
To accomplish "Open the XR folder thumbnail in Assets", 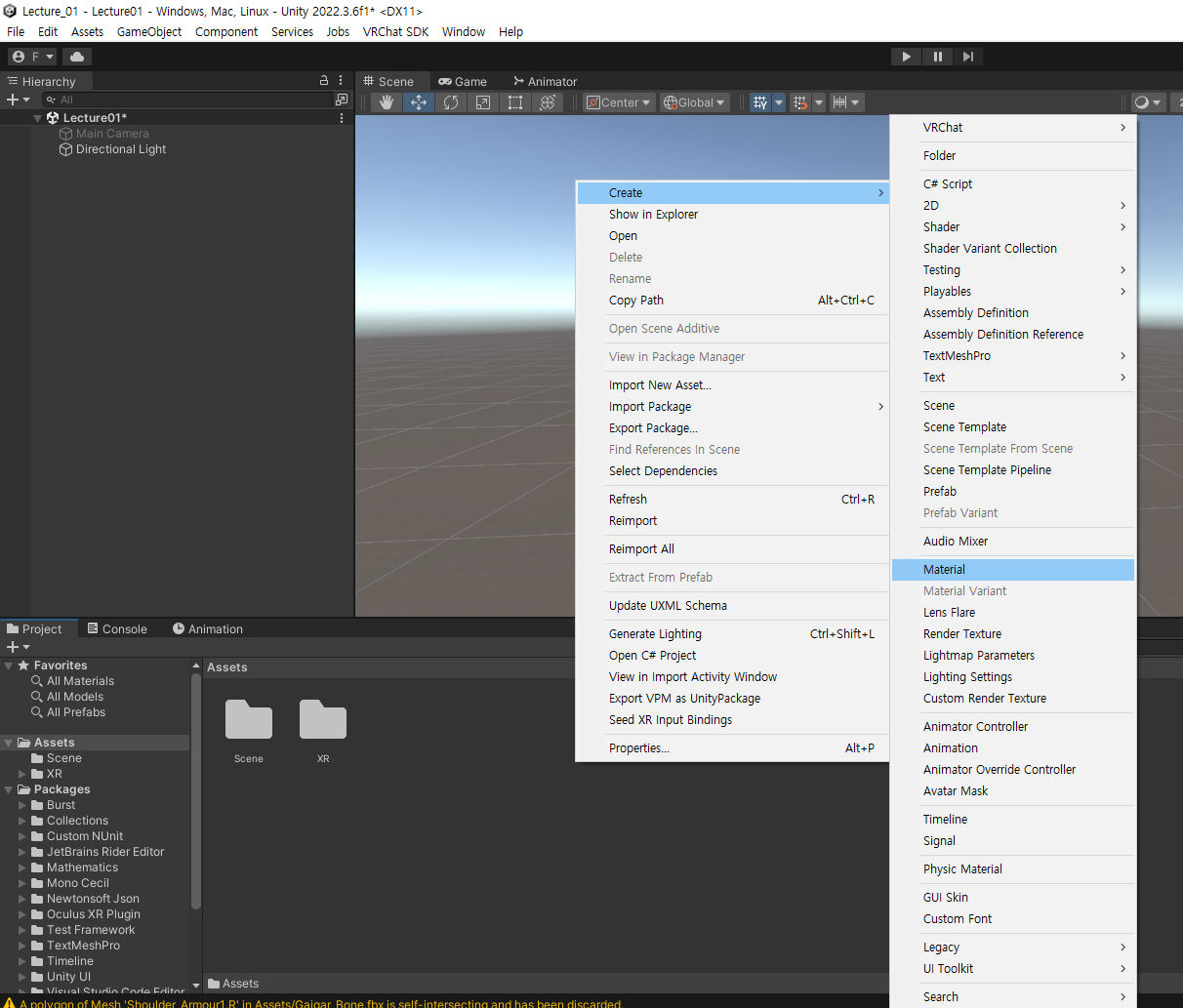I will [x=323, y=719].
